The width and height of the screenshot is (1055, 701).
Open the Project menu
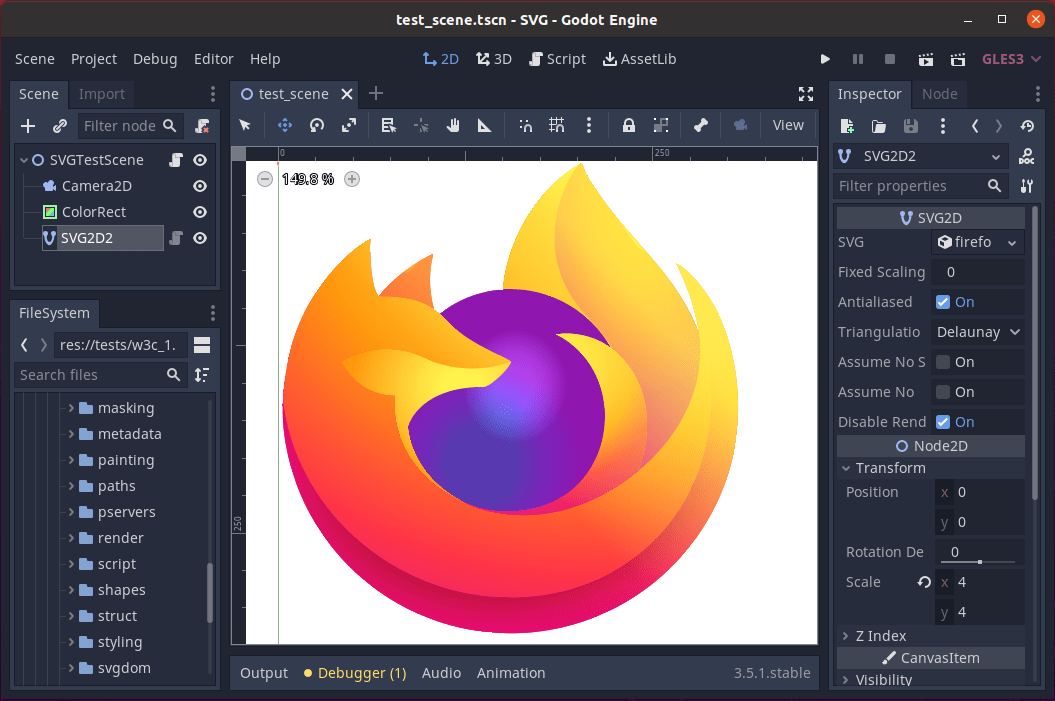point(94,59)
